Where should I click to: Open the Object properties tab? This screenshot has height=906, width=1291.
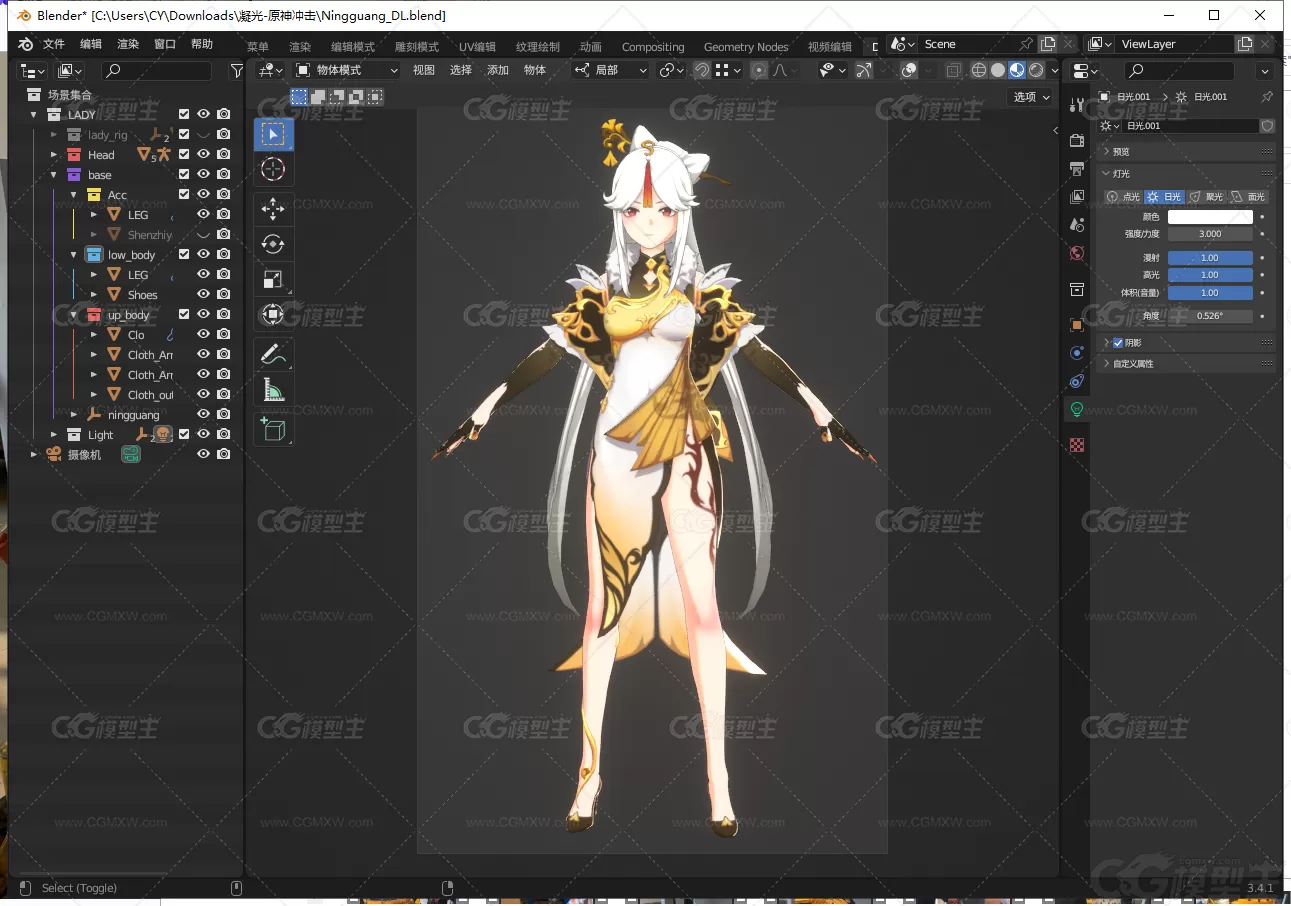point(1077,325)
